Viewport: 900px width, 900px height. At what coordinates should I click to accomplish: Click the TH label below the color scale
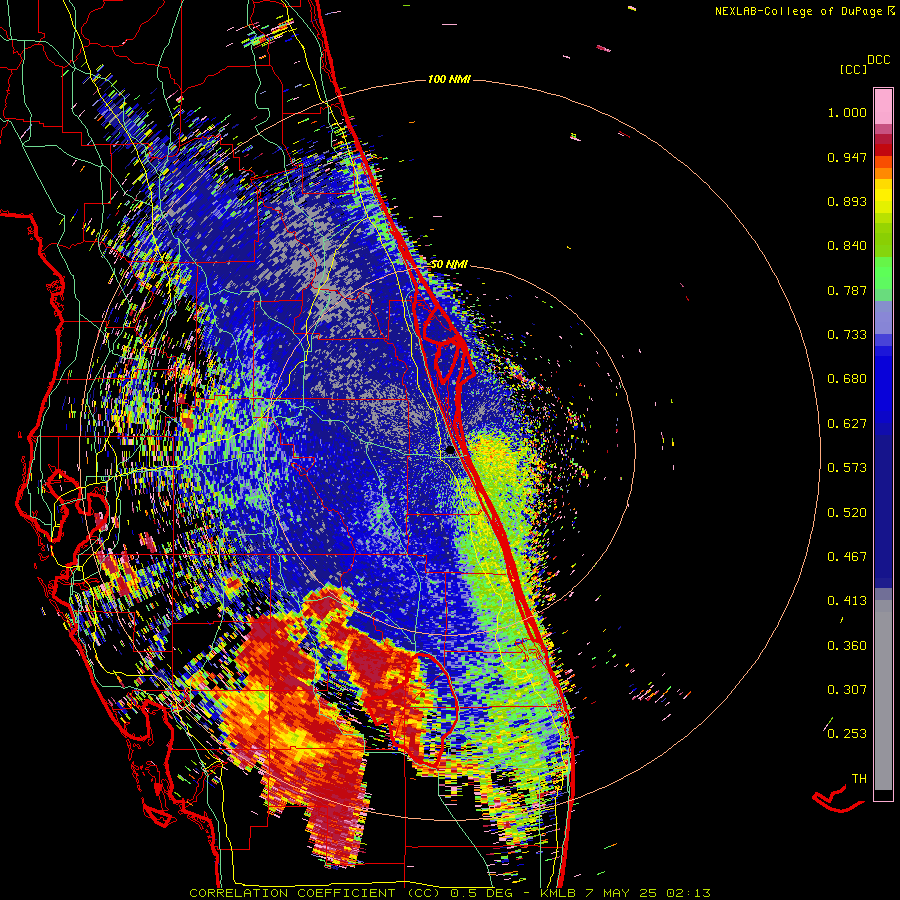pos(859,779)
